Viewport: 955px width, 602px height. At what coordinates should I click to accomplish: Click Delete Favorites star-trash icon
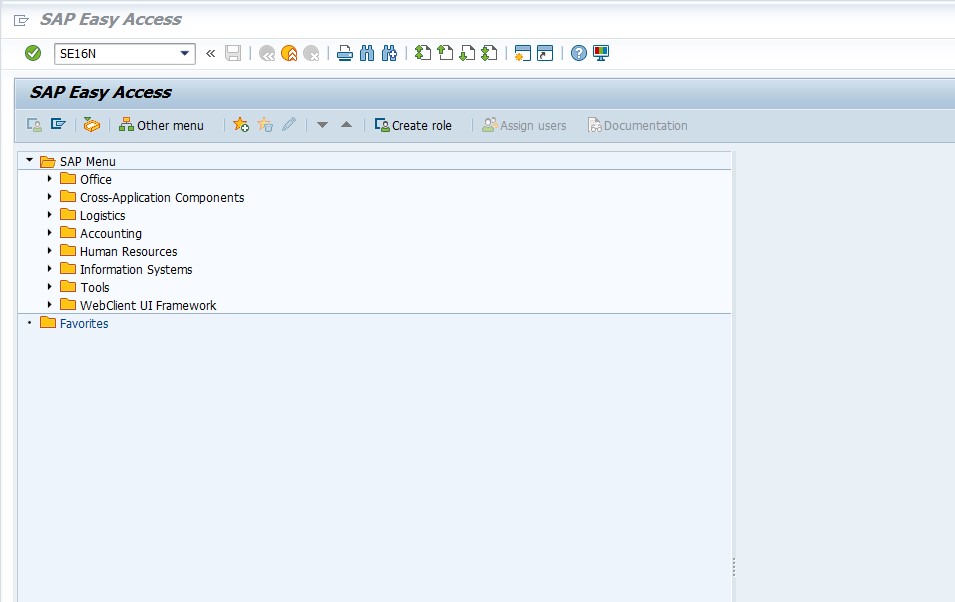(x=265, y=125)
